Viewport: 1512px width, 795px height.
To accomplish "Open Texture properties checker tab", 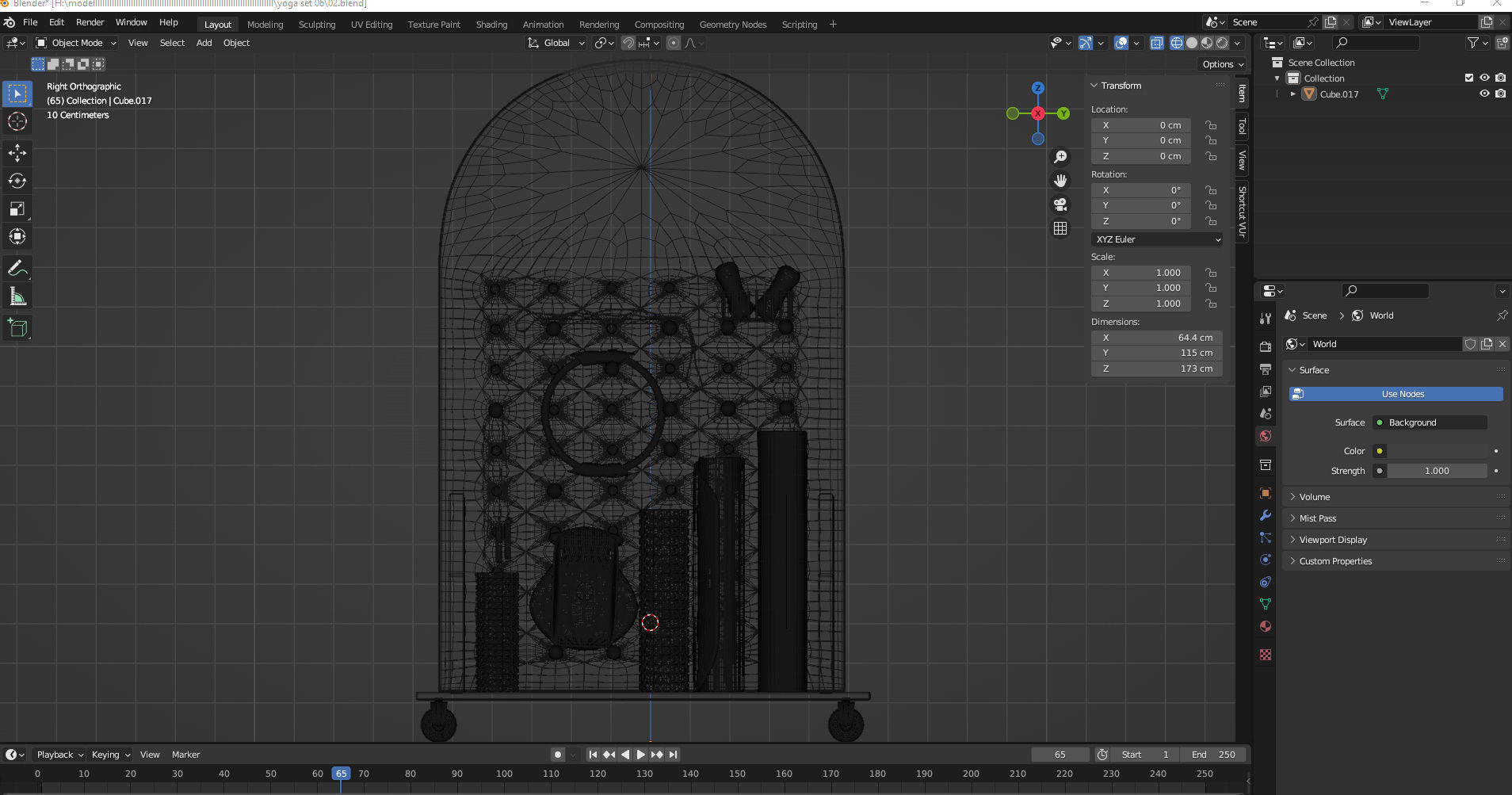I will pos(1266,655).
